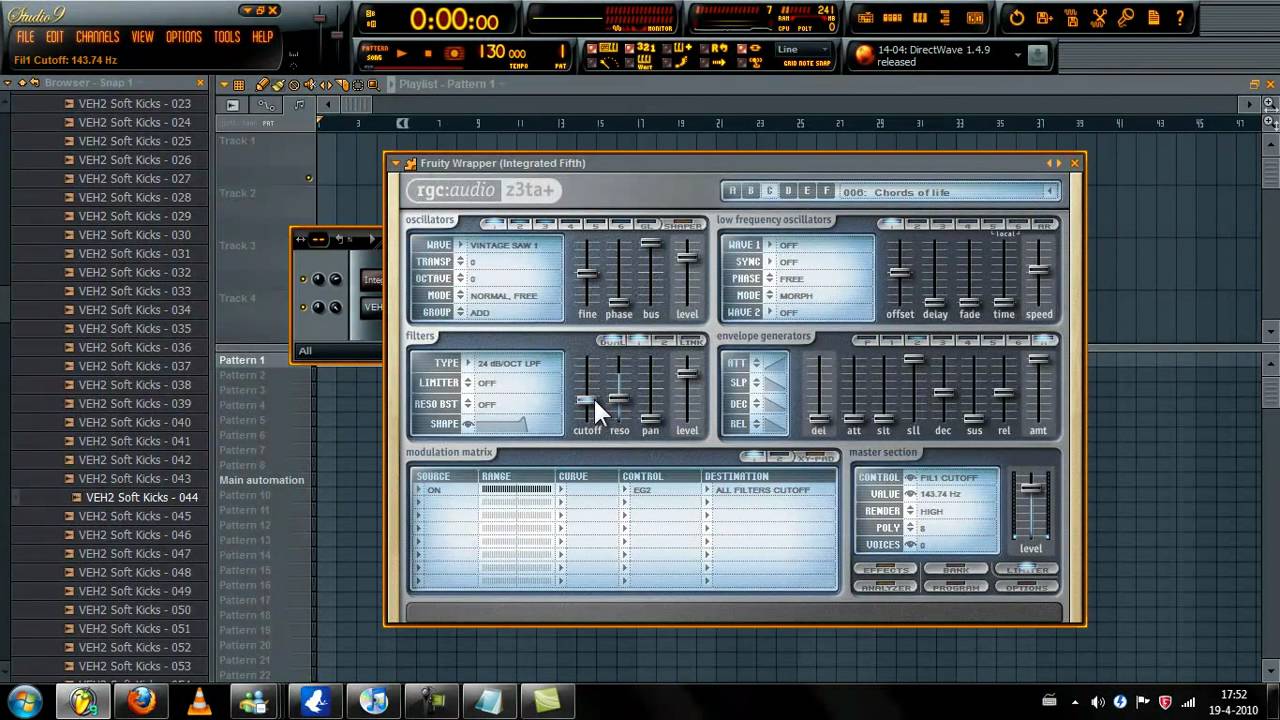Toggle the filters LINK button
1280x720 pixels.
(x=691, y=342)
